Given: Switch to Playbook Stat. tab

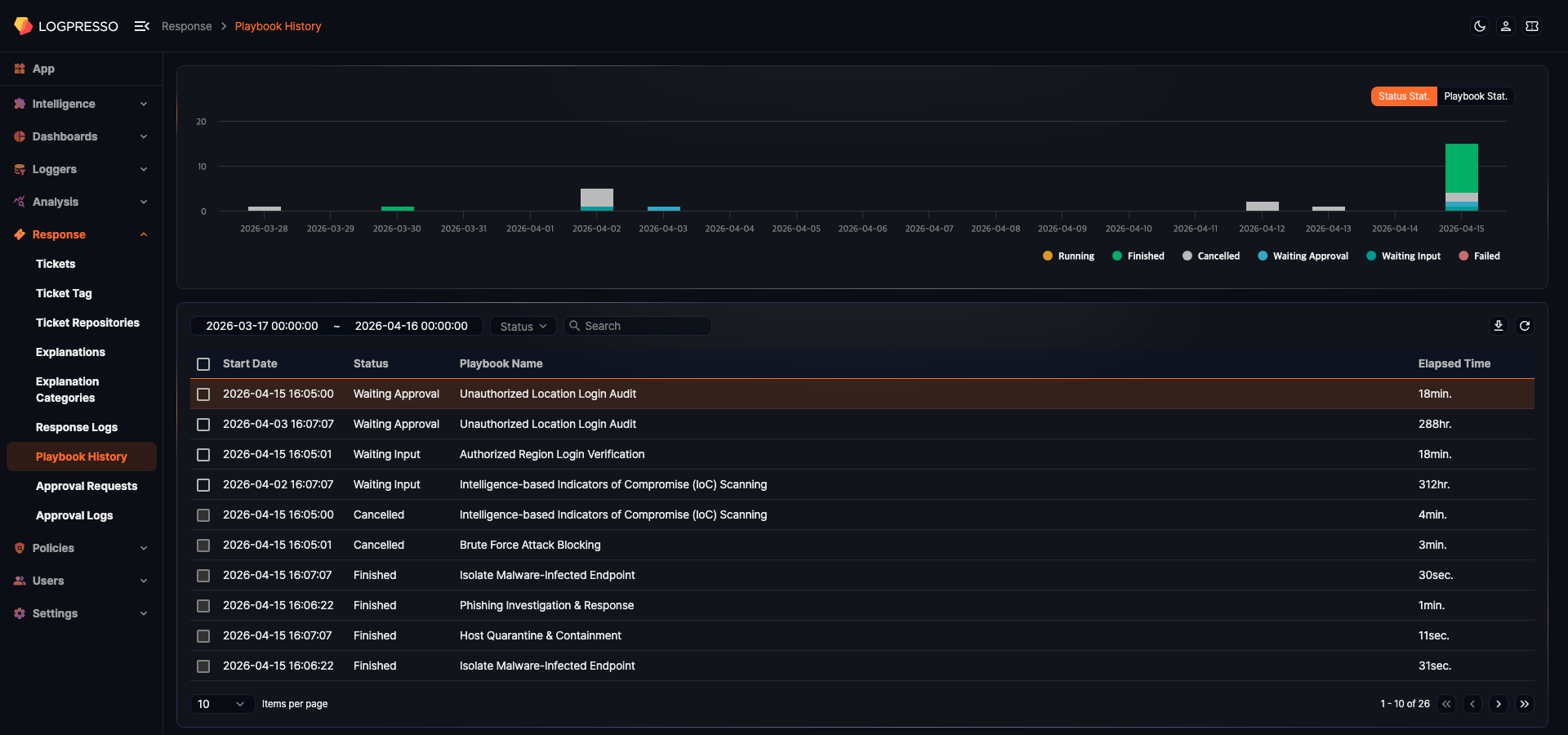Looking at the screenshot, I should (x=1475, y=96).
